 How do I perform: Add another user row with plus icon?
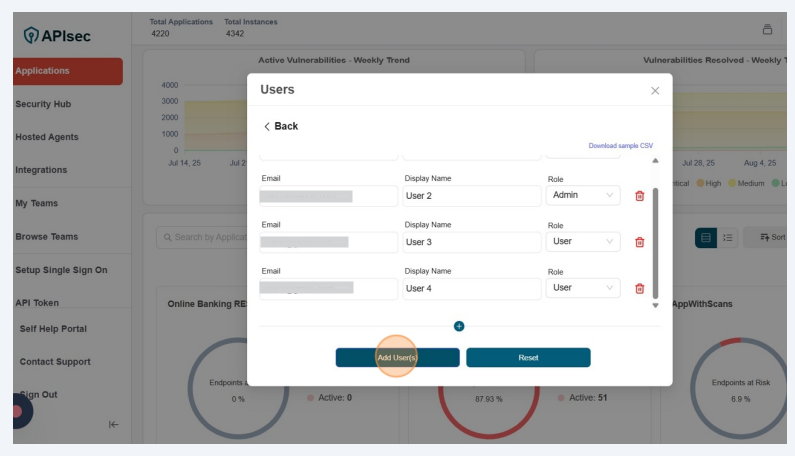point(459,326)
